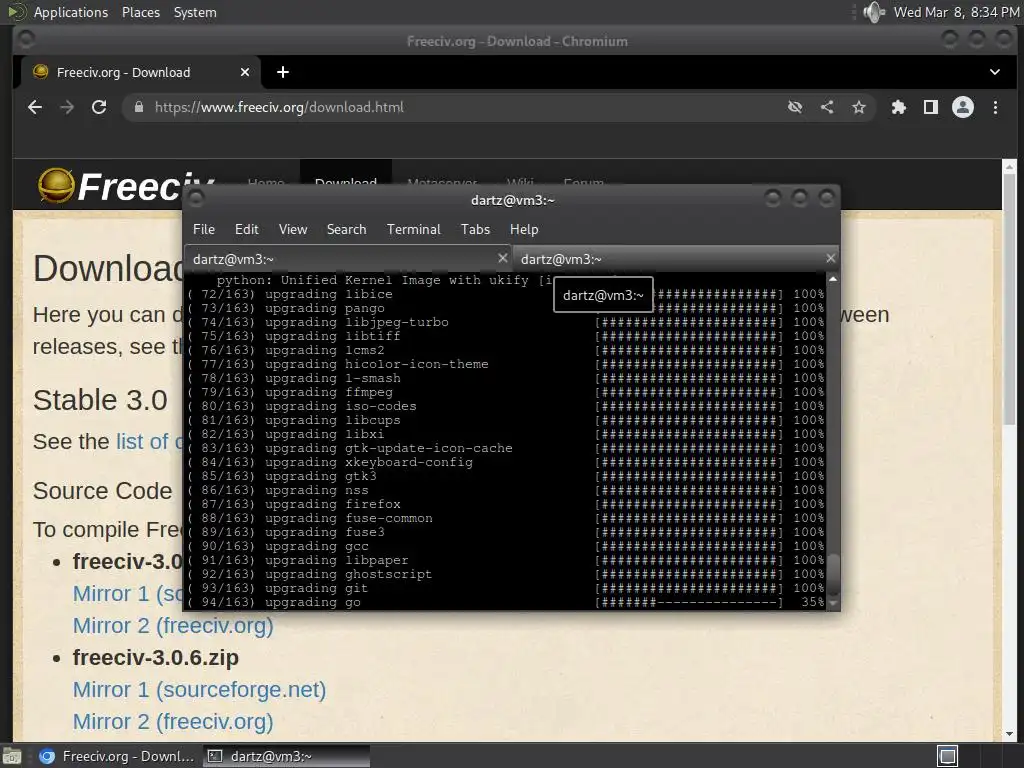Open the Applications menu

[x=71, y=12]
